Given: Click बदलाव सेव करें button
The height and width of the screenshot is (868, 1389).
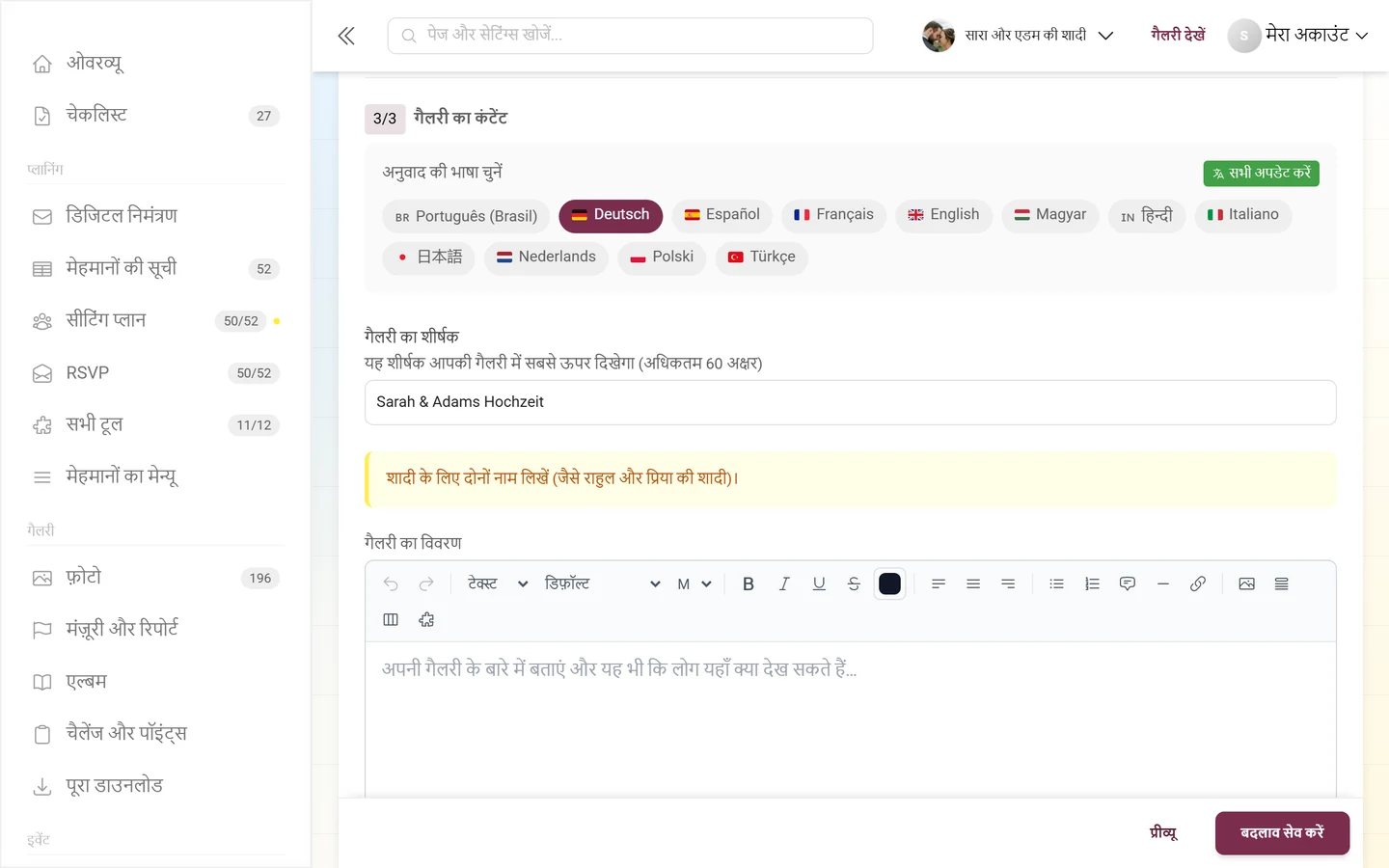Looking at the screenshot, I should tap(1282, 833).
